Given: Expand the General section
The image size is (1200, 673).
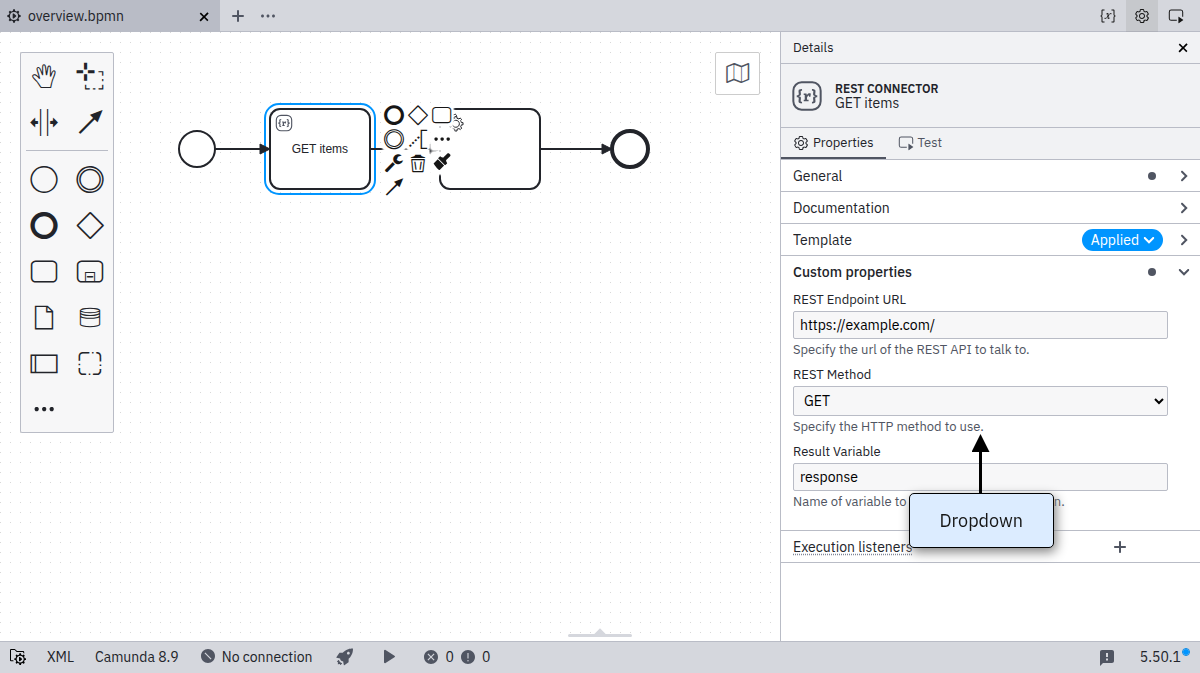Looking at the screenshot, I should click(990, 176).
